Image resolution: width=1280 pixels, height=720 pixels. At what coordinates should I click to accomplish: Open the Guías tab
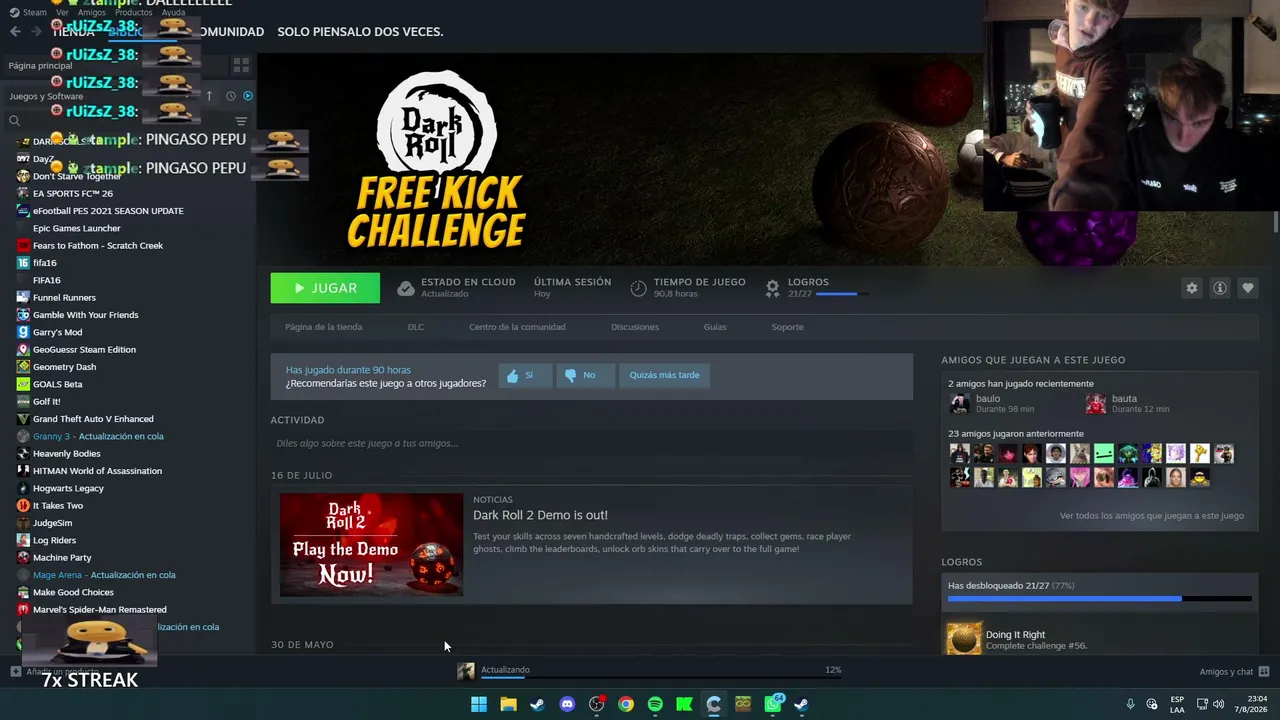tap(715, 327)
